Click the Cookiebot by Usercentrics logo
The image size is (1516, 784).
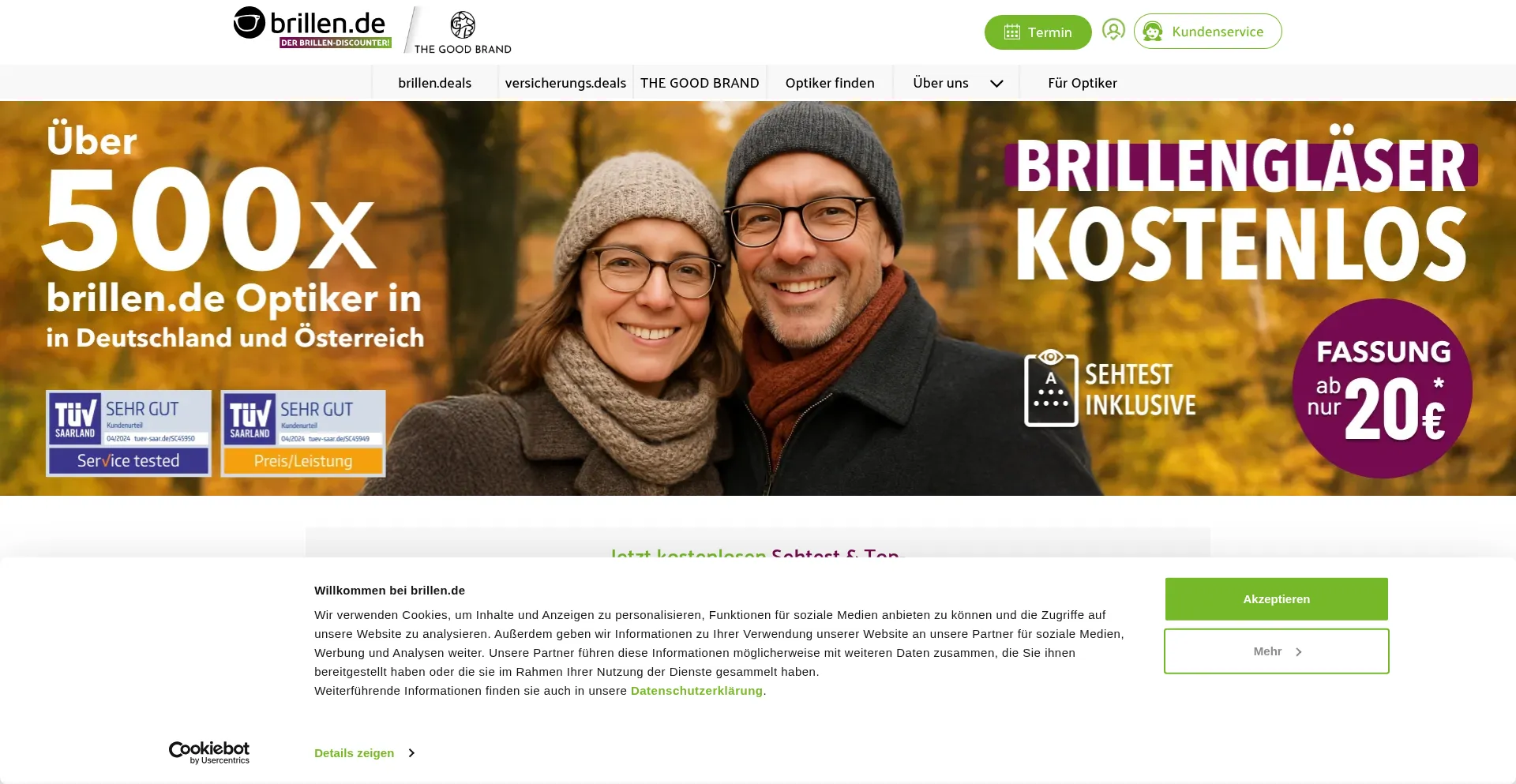[209, 752]
